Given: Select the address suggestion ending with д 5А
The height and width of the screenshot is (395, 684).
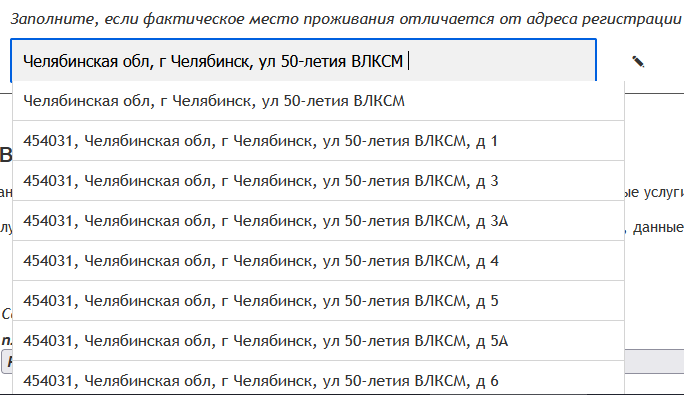Looking at the screenshot, I should tap(318, 341).
